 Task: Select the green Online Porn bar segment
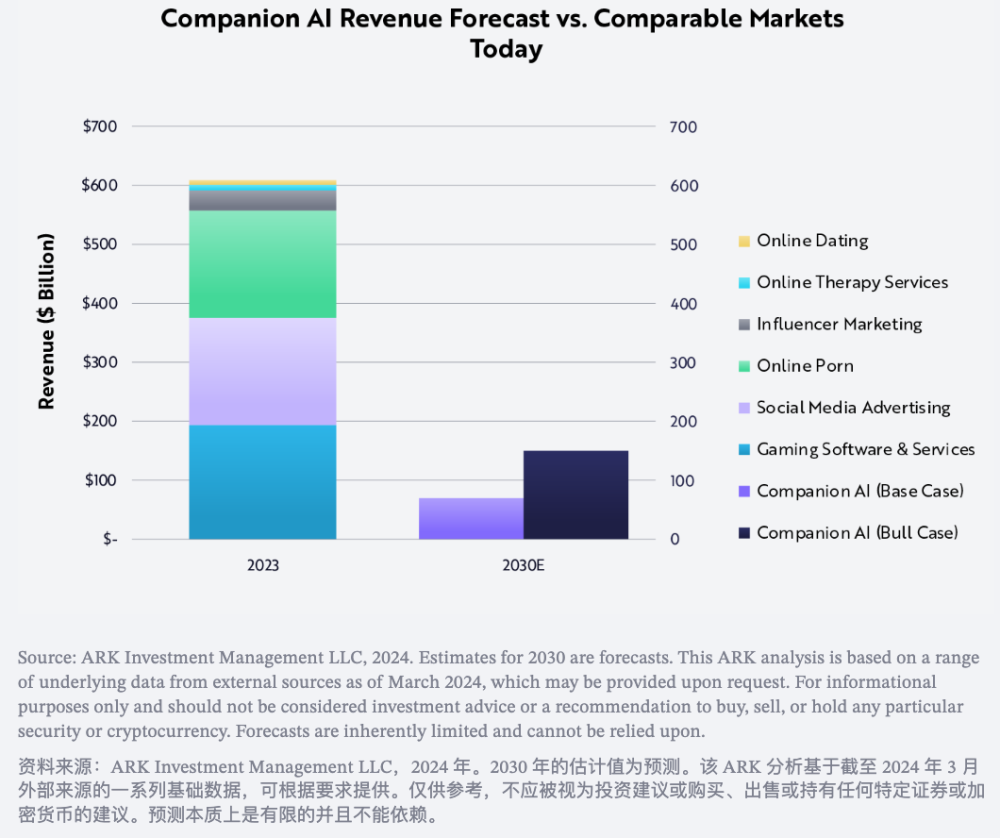(x=263, y=265)
